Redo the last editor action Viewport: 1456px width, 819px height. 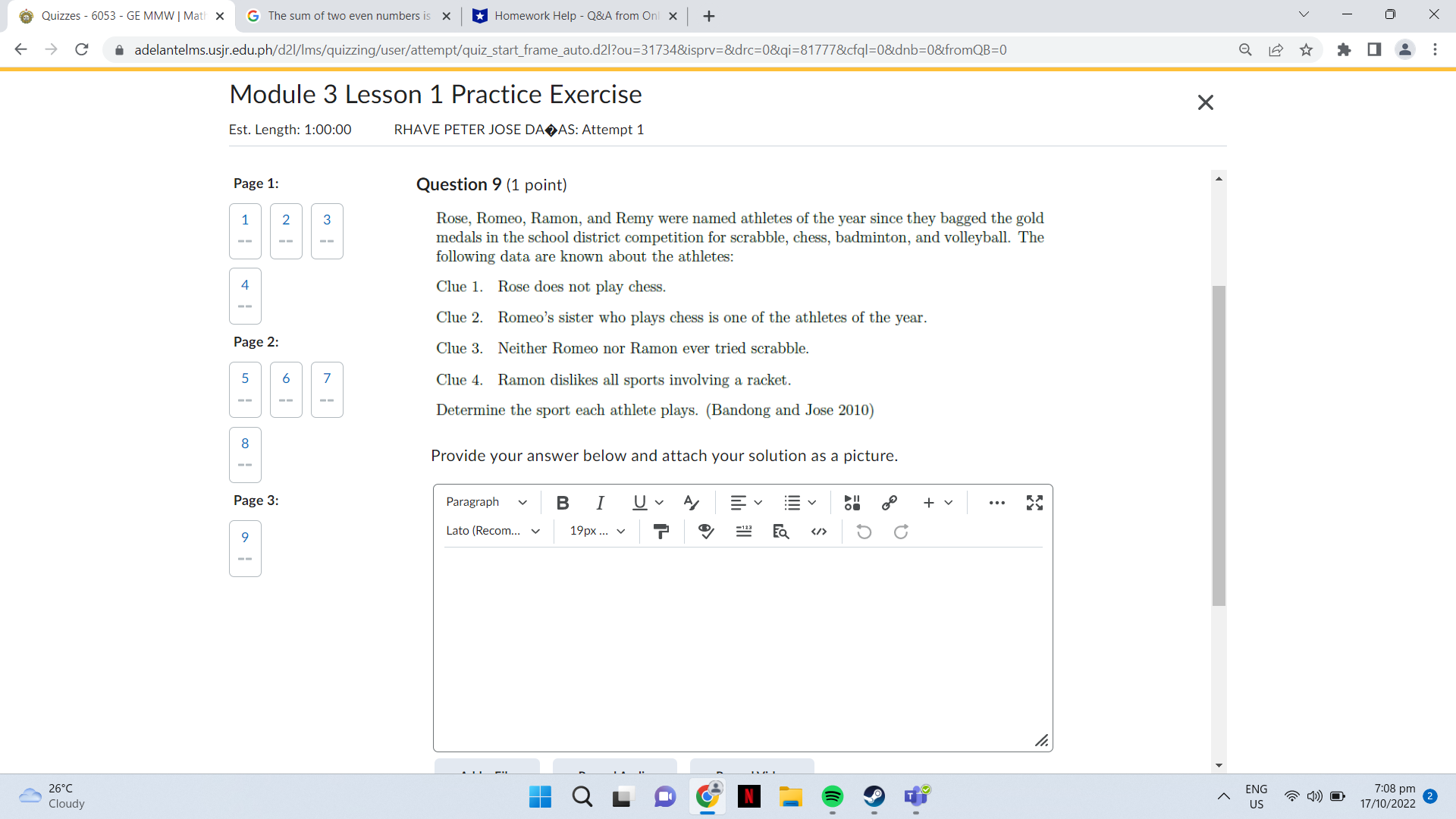[x=902, y=532]
